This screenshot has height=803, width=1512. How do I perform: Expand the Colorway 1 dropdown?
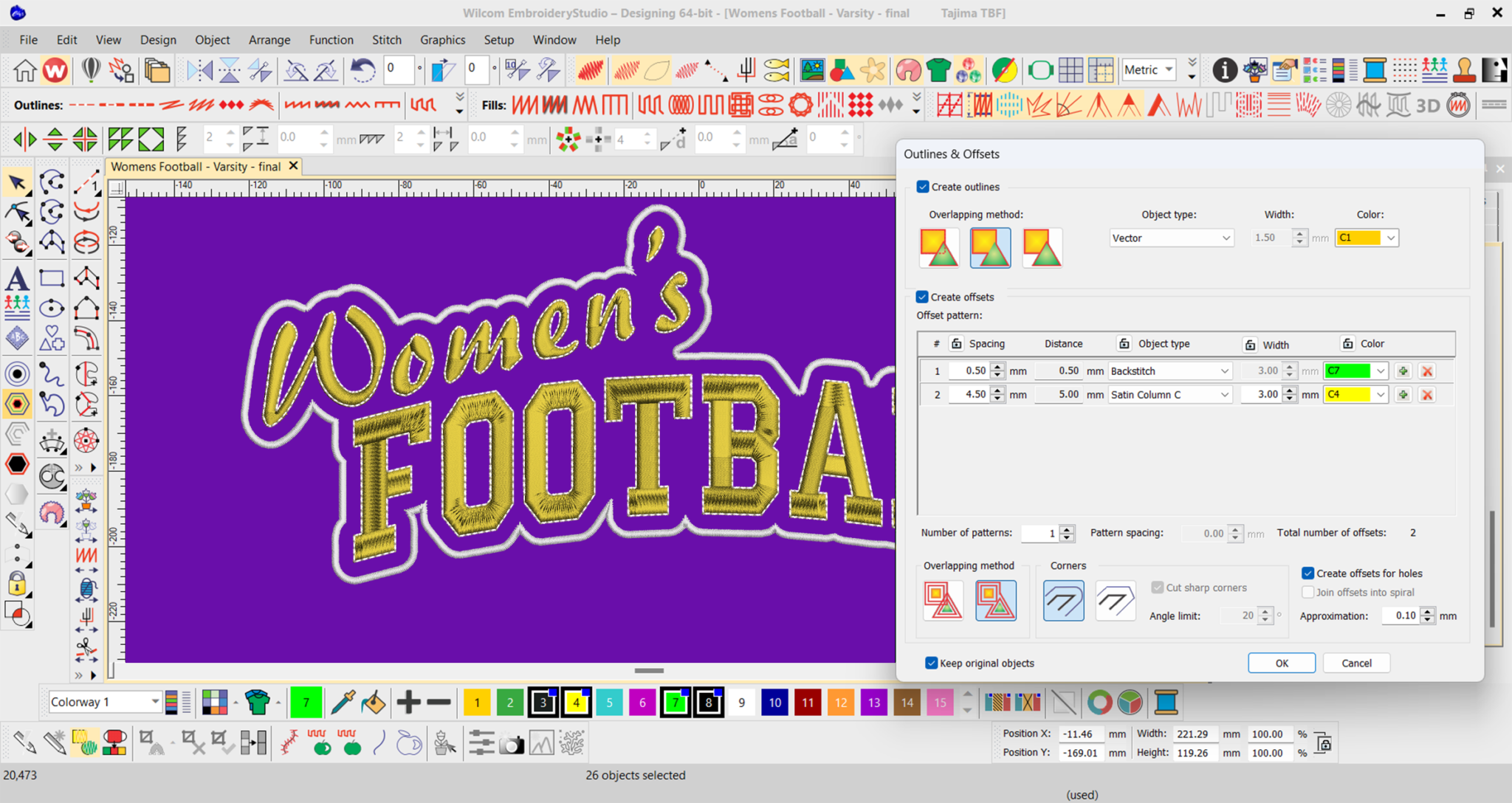tap(155, 702)
